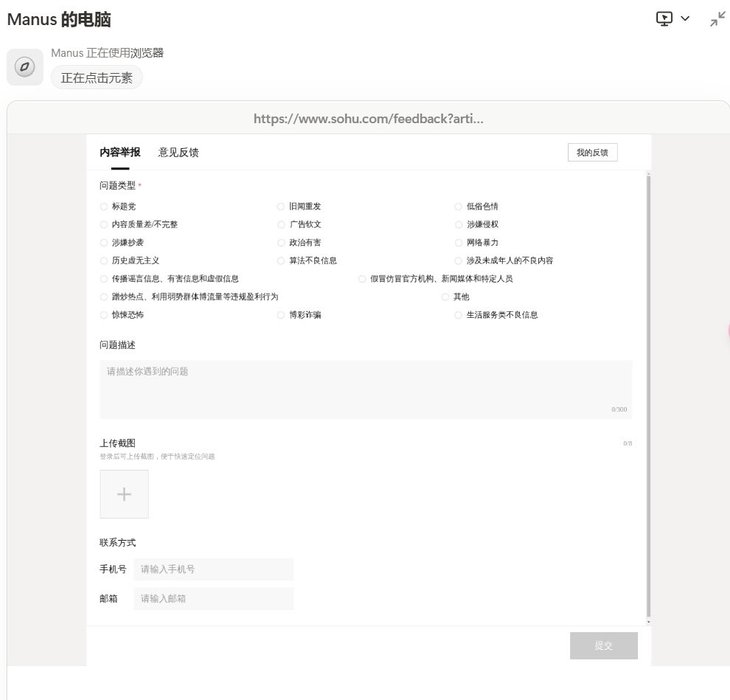Viewport: 730px width, 700px height.
Task: Select the 广告软文 radio option
Action: tap(281, 224)
